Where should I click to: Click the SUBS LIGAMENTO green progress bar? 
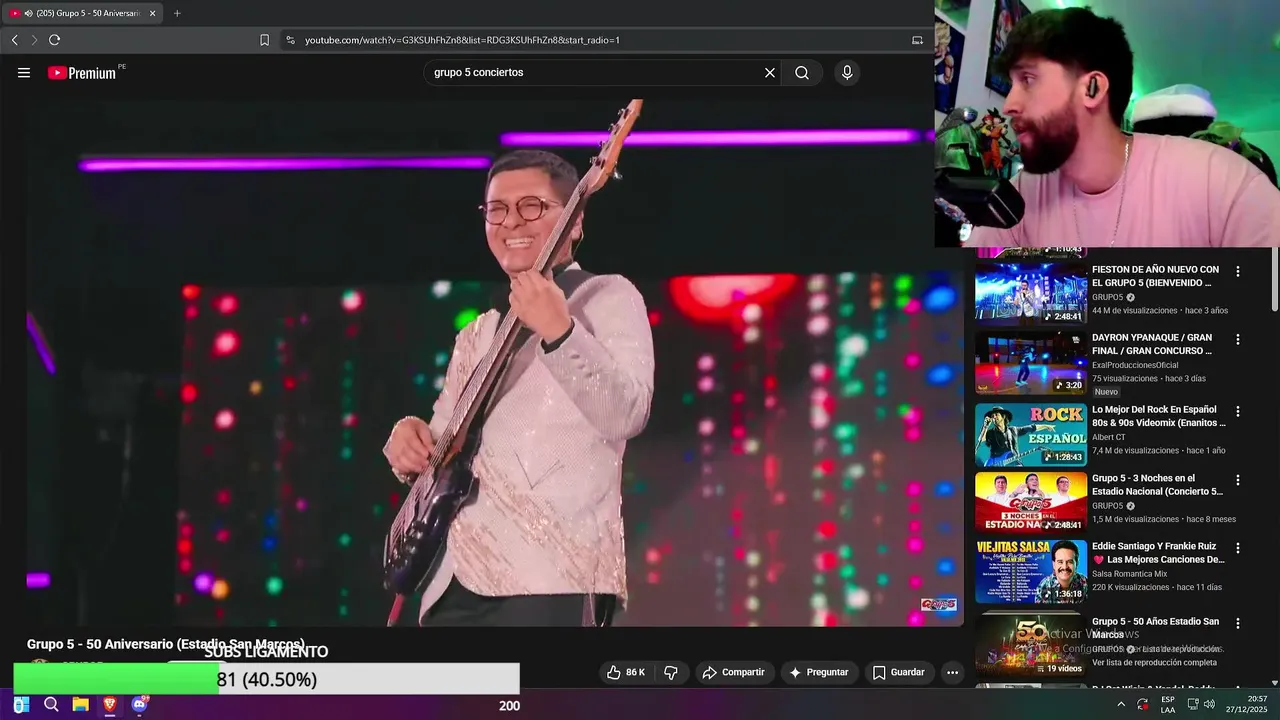(116, 679)
